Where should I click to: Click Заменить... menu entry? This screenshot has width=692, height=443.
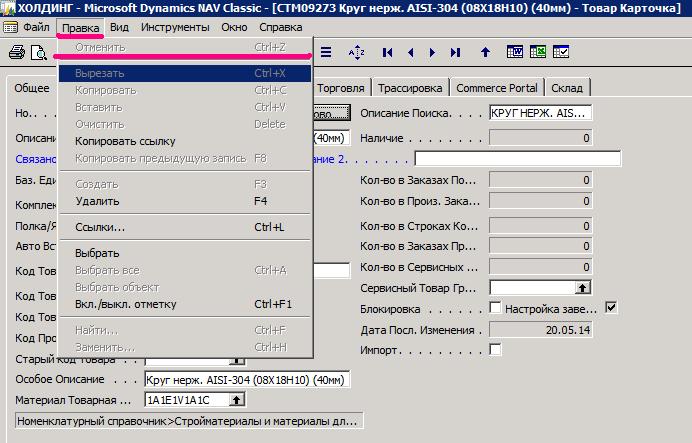tap(185, 347)
